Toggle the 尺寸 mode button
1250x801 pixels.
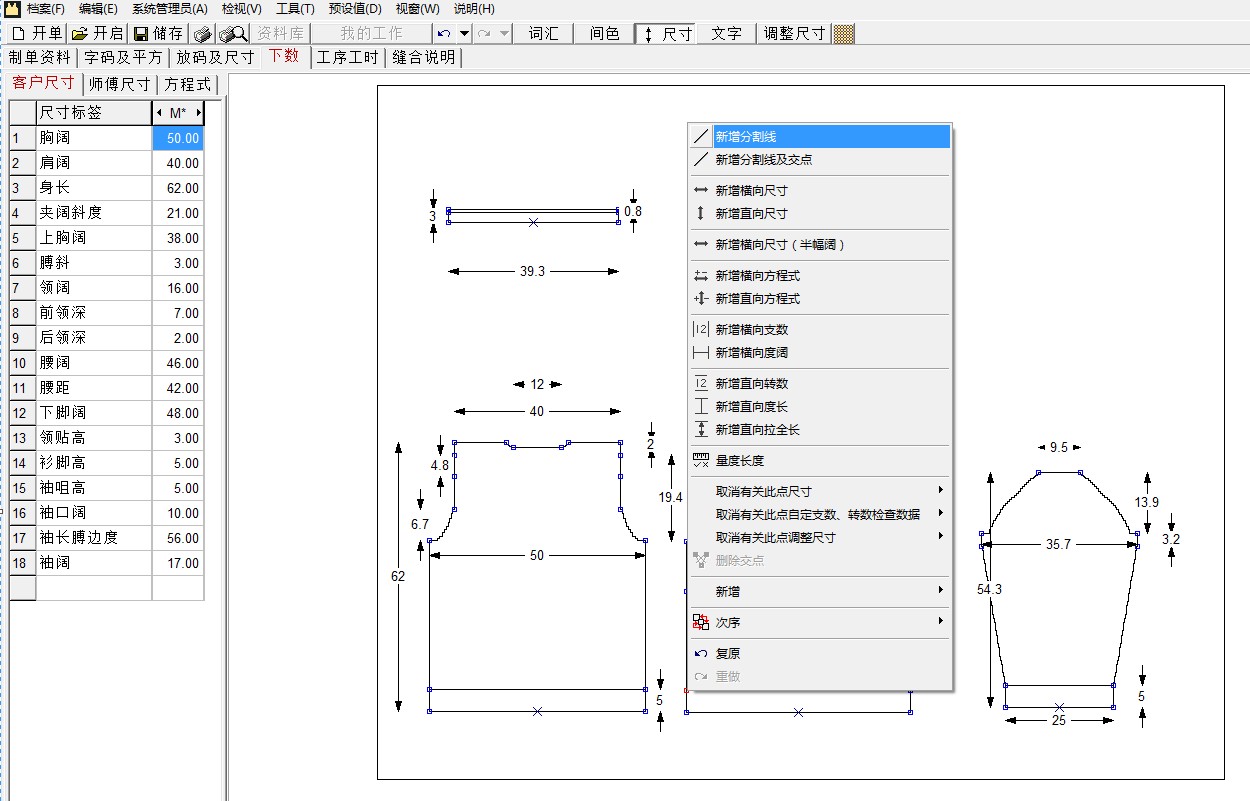click(666, 33)
